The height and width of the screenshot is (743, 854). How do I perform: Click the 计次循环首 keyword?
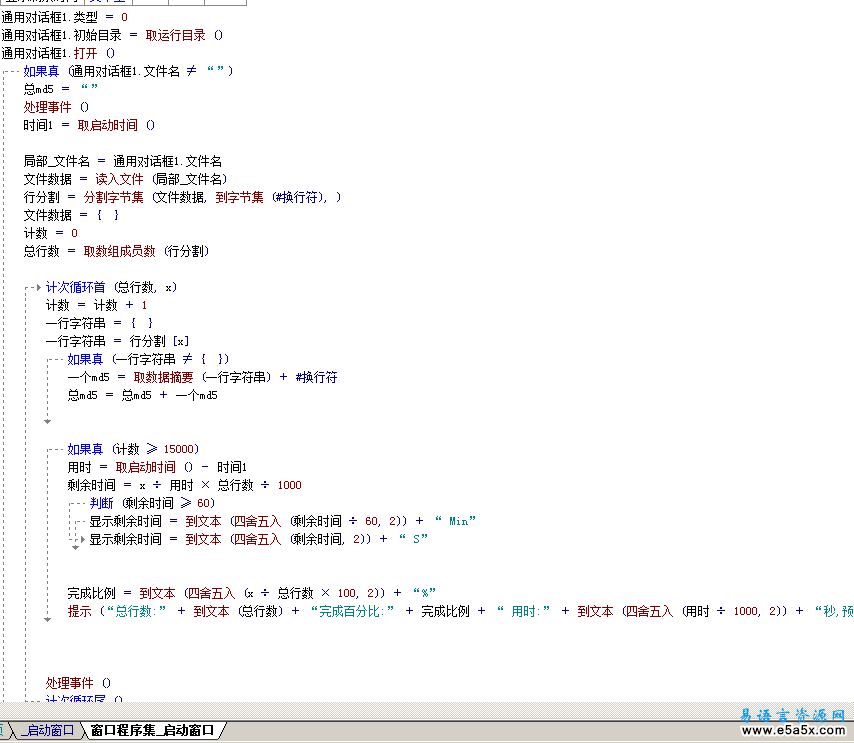[x=75, y=287]
